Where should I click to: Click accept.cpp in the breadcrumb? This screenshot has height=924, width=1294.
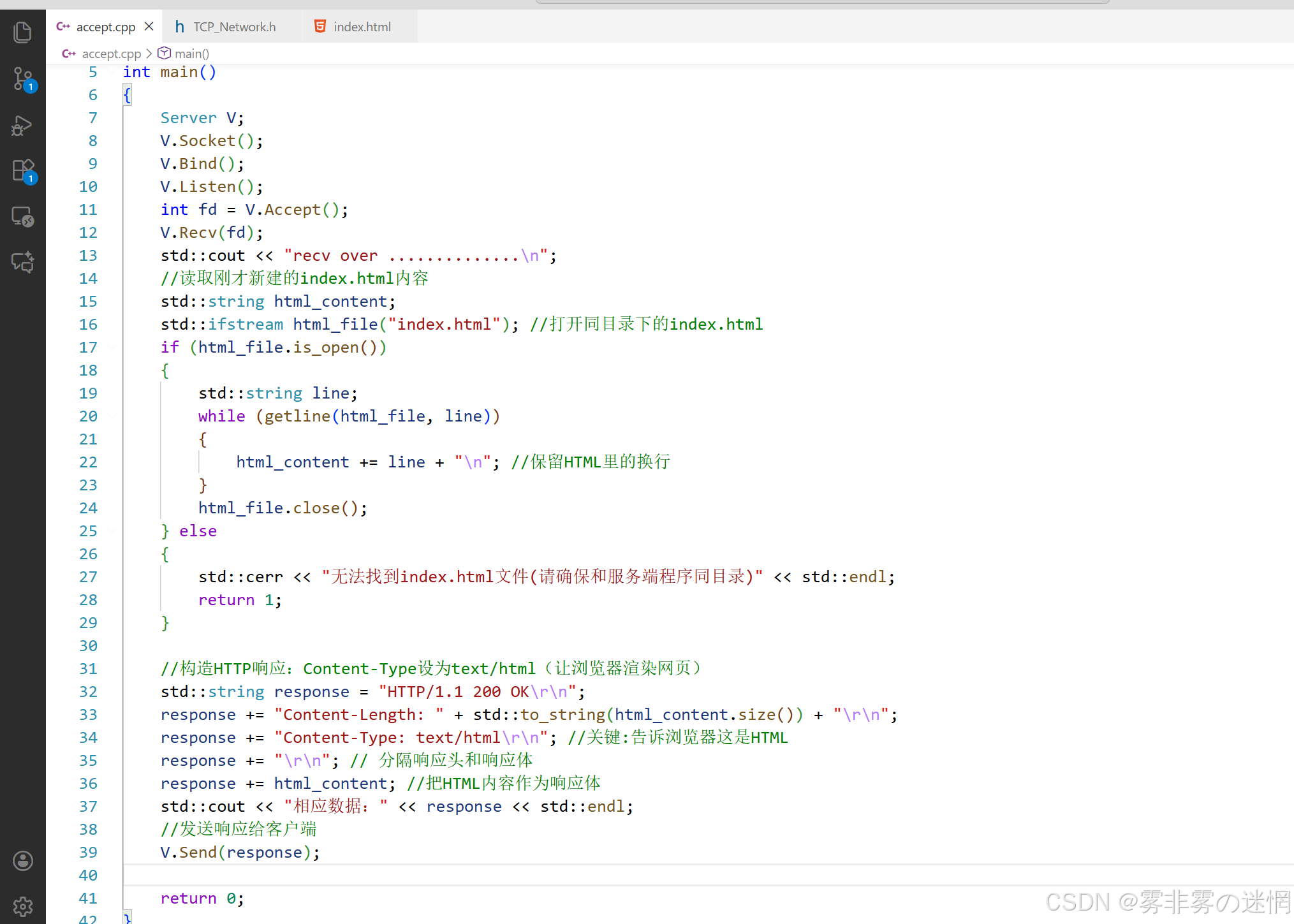111,54
